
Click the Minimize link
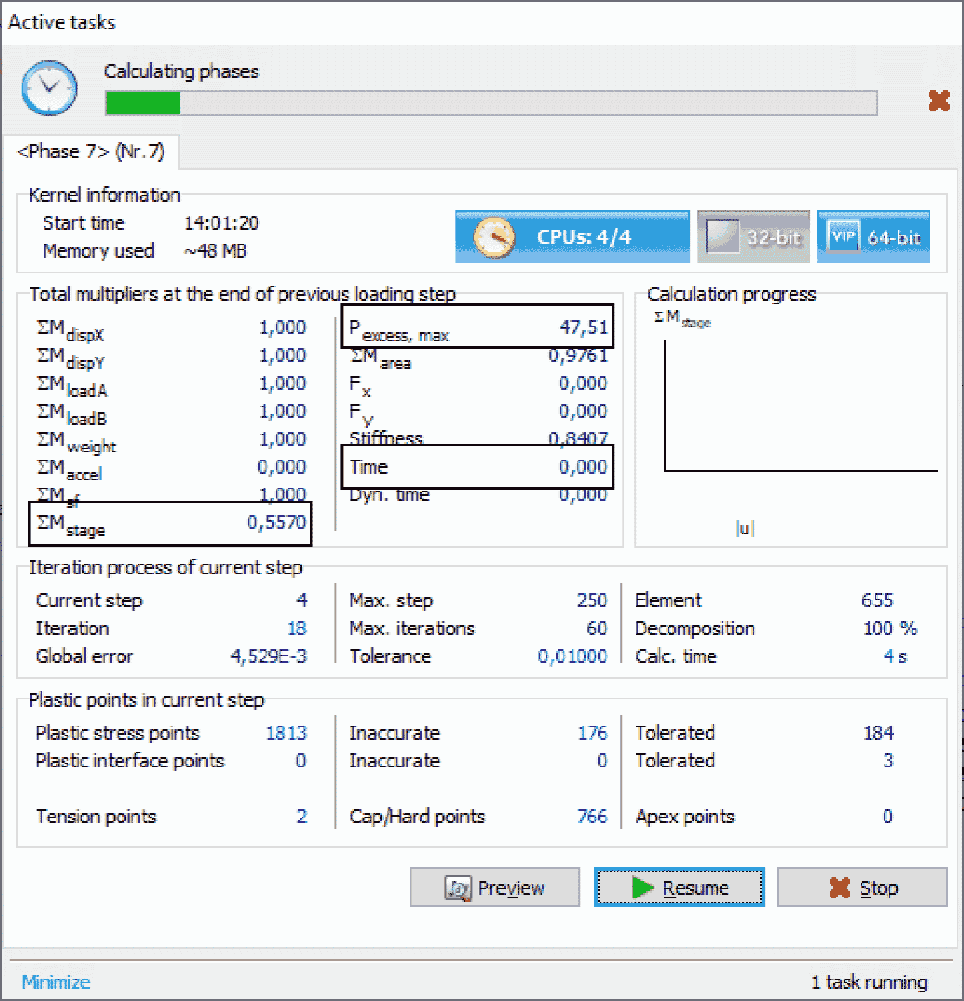(56, 982)
